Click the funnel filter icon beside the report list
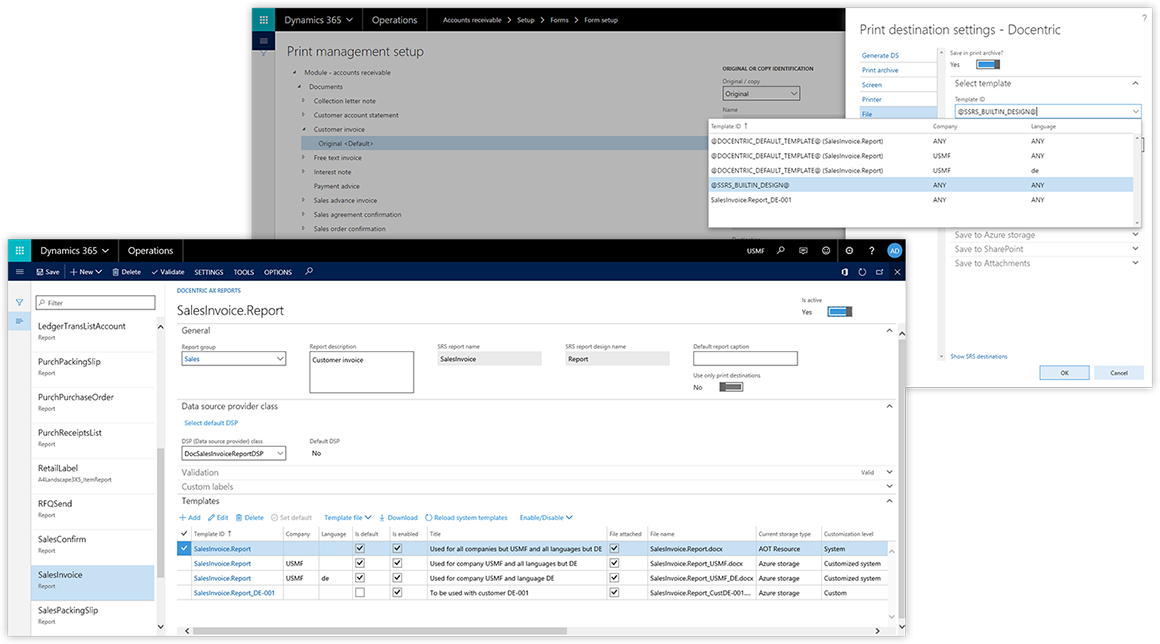Screen dimensions: 1160x644 tap(19, 302)
